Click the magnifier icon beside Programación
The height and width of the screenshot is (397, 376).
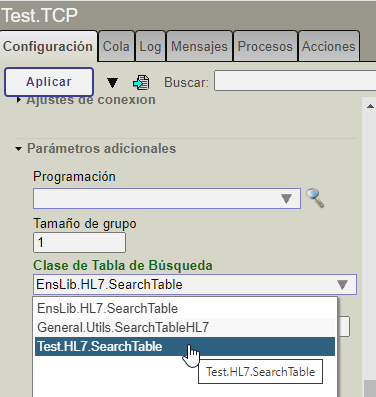click(x=315, y=198)
